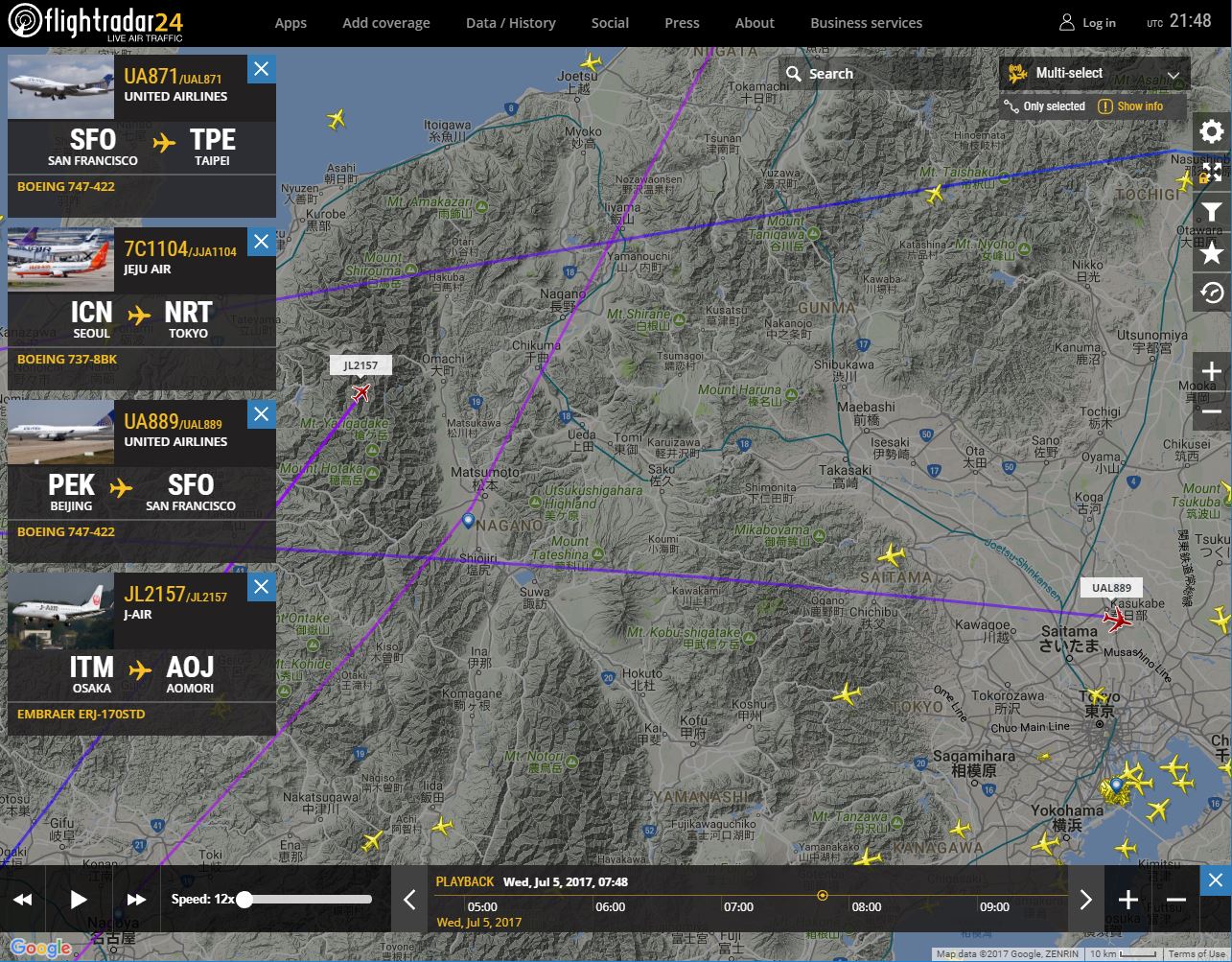Expand the Multi-select dropdown
1232x962 pixels.
click(x=1174, y=75)
